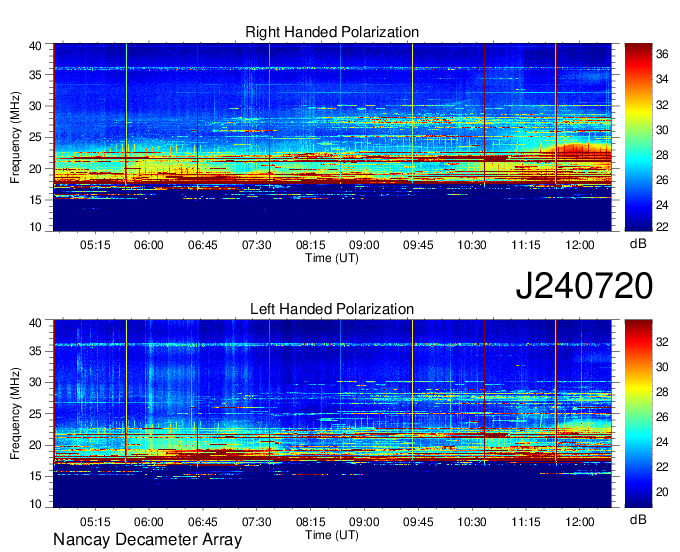Click the "Frequency (MHz)" label on upper plot
The image size is (680, 552).
pyautogui.click(x=15, y=137)
